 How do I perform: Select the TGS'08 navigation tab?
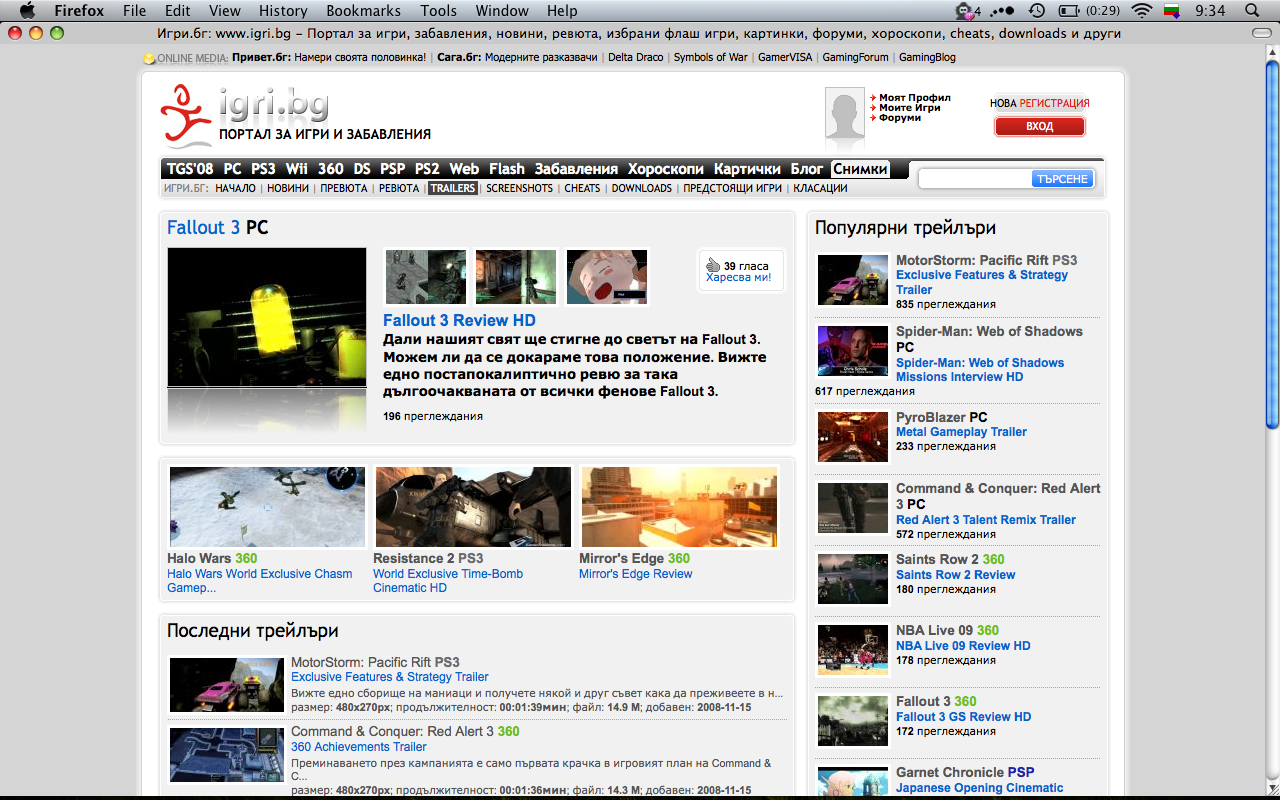pos(190,169)
